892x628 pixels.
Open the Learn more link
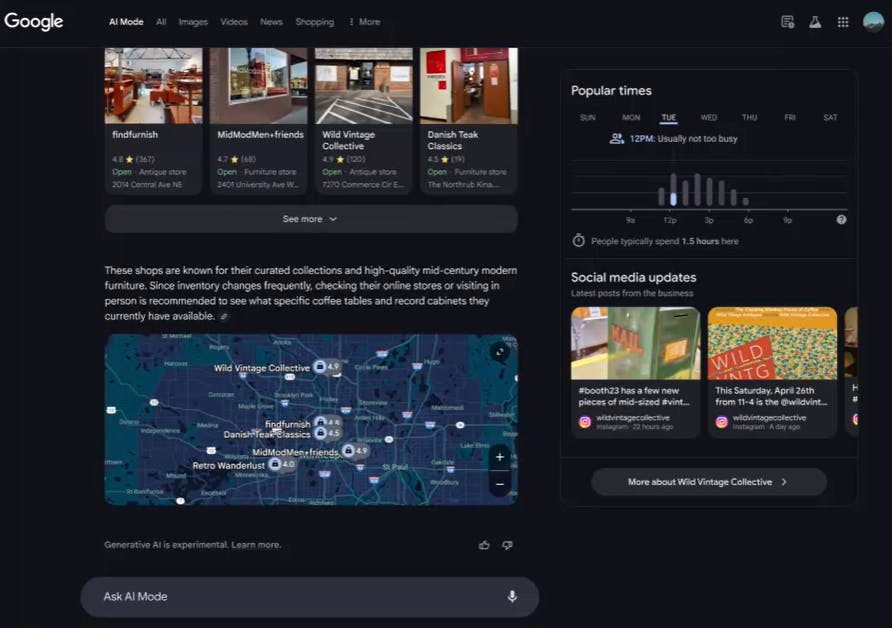tap(255, 544)
